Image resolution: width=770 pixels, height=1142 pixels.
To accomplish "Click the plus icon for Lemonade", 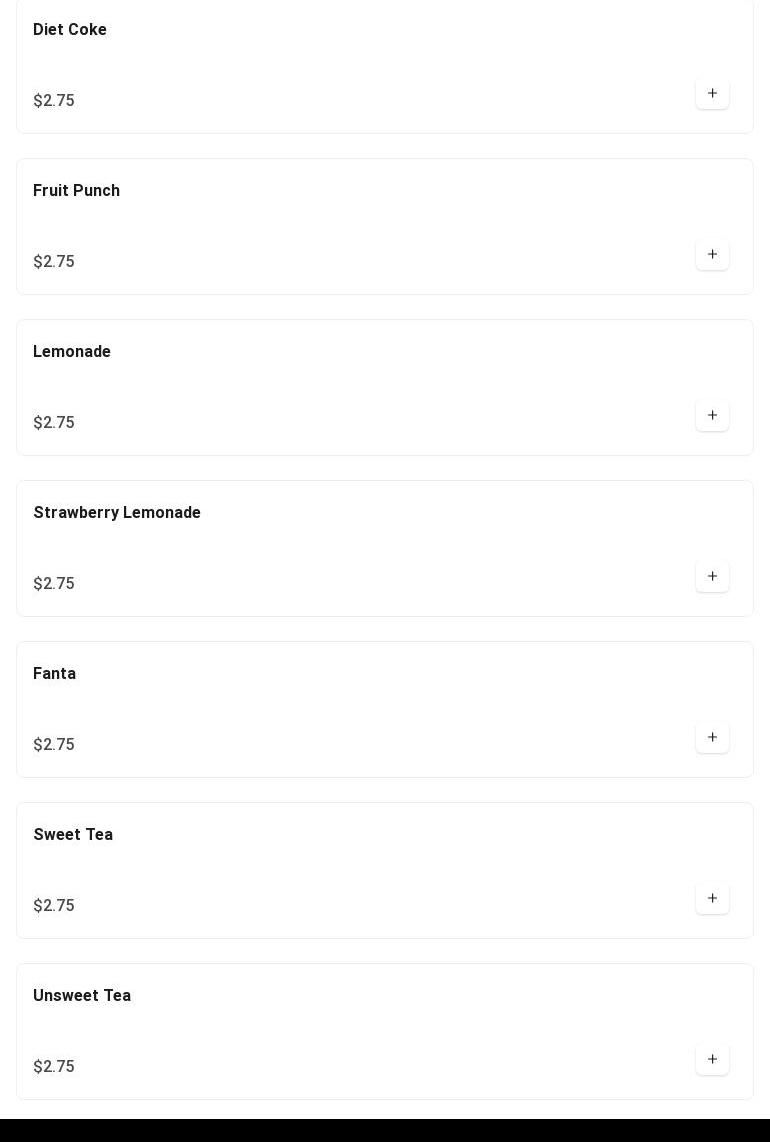I will pos(712,416).
